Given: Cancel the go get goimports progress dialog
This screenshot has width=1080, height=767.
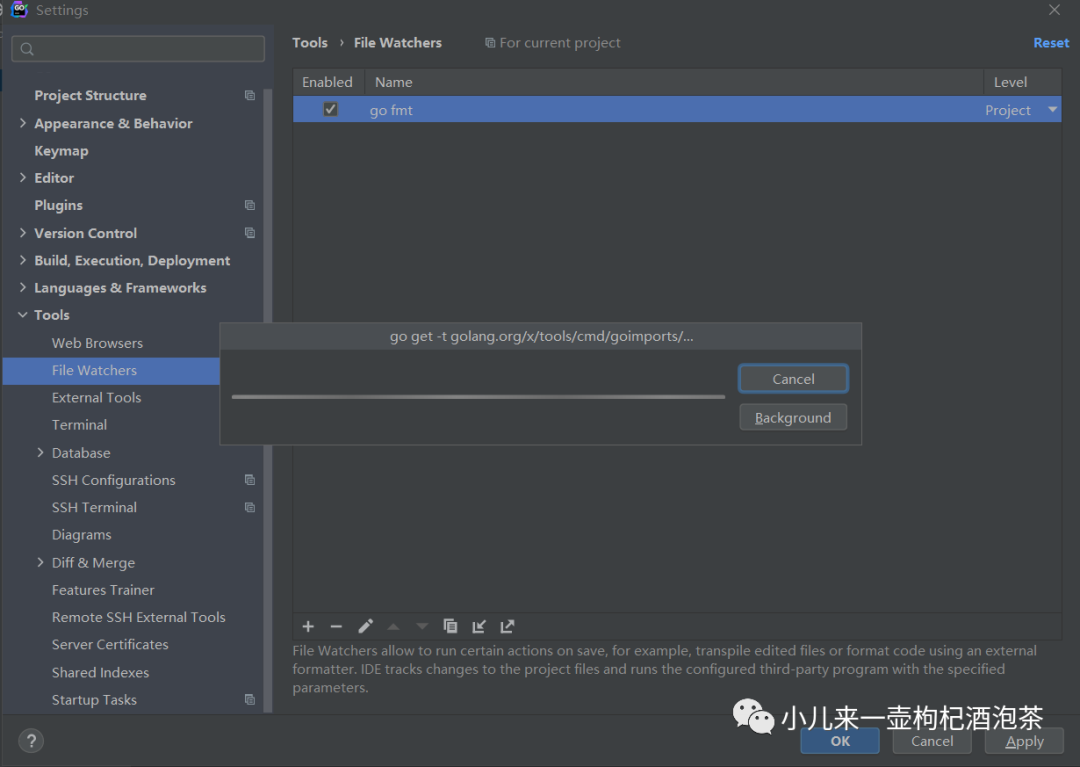Looking at the screenshot, I should pos(793,379).
